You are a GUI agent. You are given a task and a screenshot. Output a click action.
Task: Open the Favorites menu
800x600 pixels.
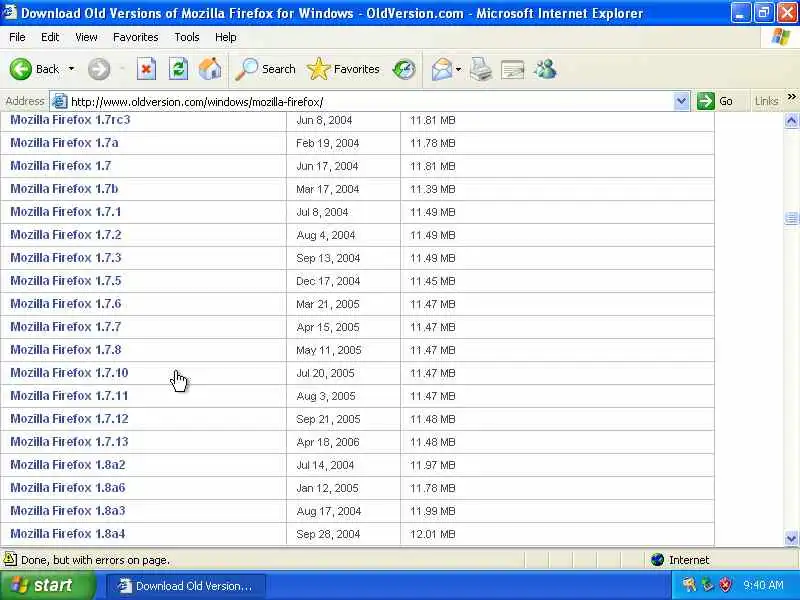(x=136, y=37)
